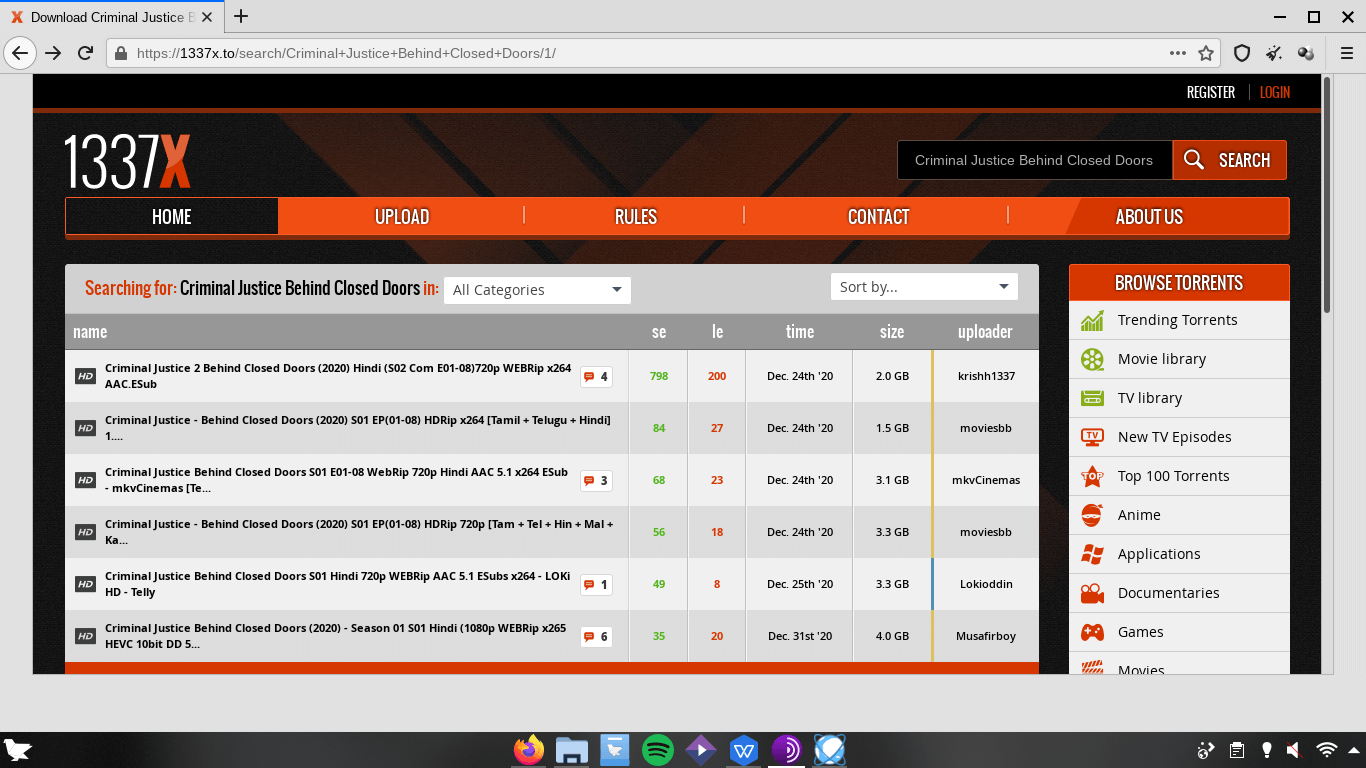1366x768 pixels.
Task: Open comments icon for krishh1337 torrent
Action: [596, 377]
